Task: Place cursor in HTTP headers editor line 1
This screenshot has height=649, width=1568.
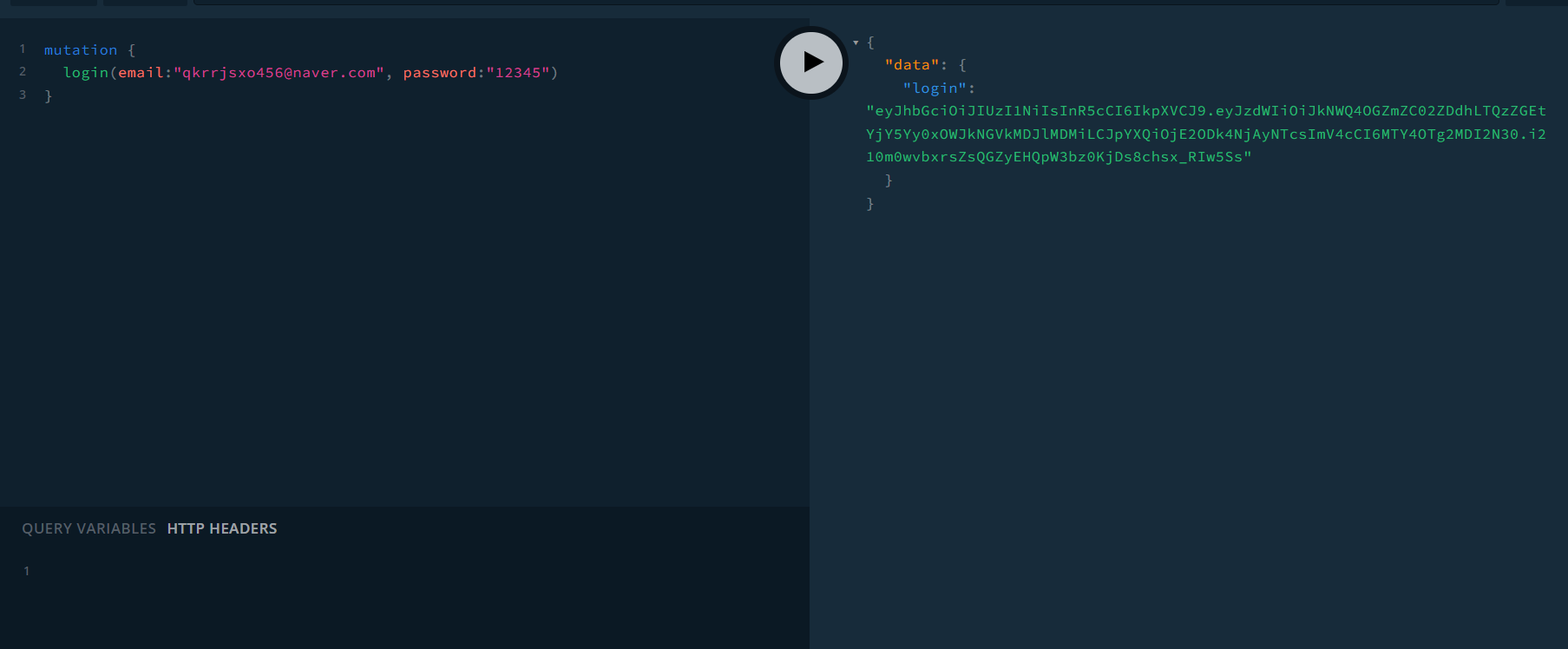Action: pyautogui.click(x=417, y=571)
